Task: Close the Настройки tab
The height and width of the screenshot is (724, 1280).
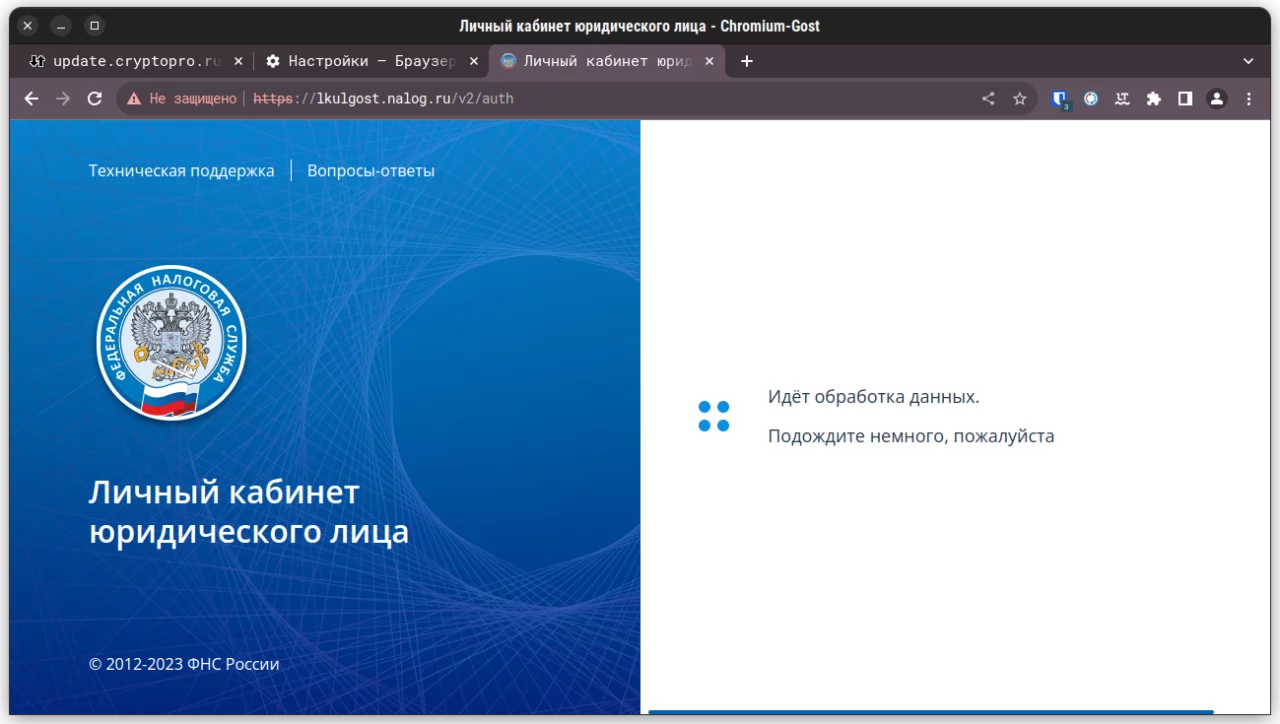Action: 474,61
